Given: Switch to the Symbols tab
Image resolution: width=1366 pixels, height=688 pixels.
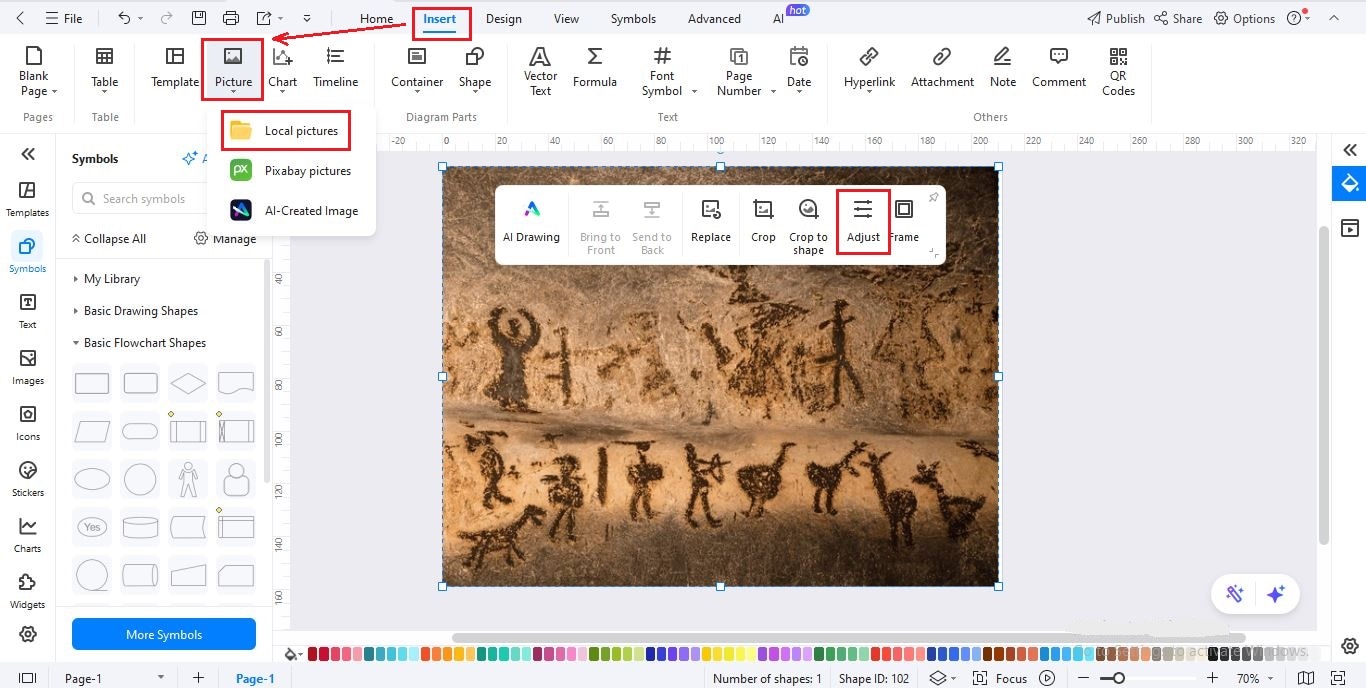Looking at the screenshot, I should [633, 18].
